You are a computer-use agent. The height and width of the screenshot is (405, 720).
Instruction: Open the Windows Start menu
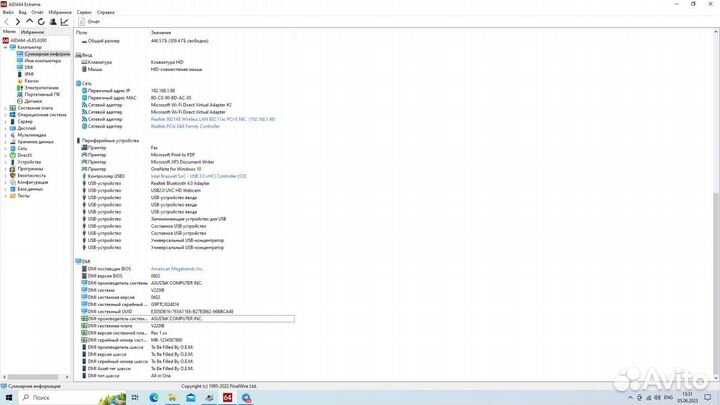pyautogui.click(x=9, y=398)
